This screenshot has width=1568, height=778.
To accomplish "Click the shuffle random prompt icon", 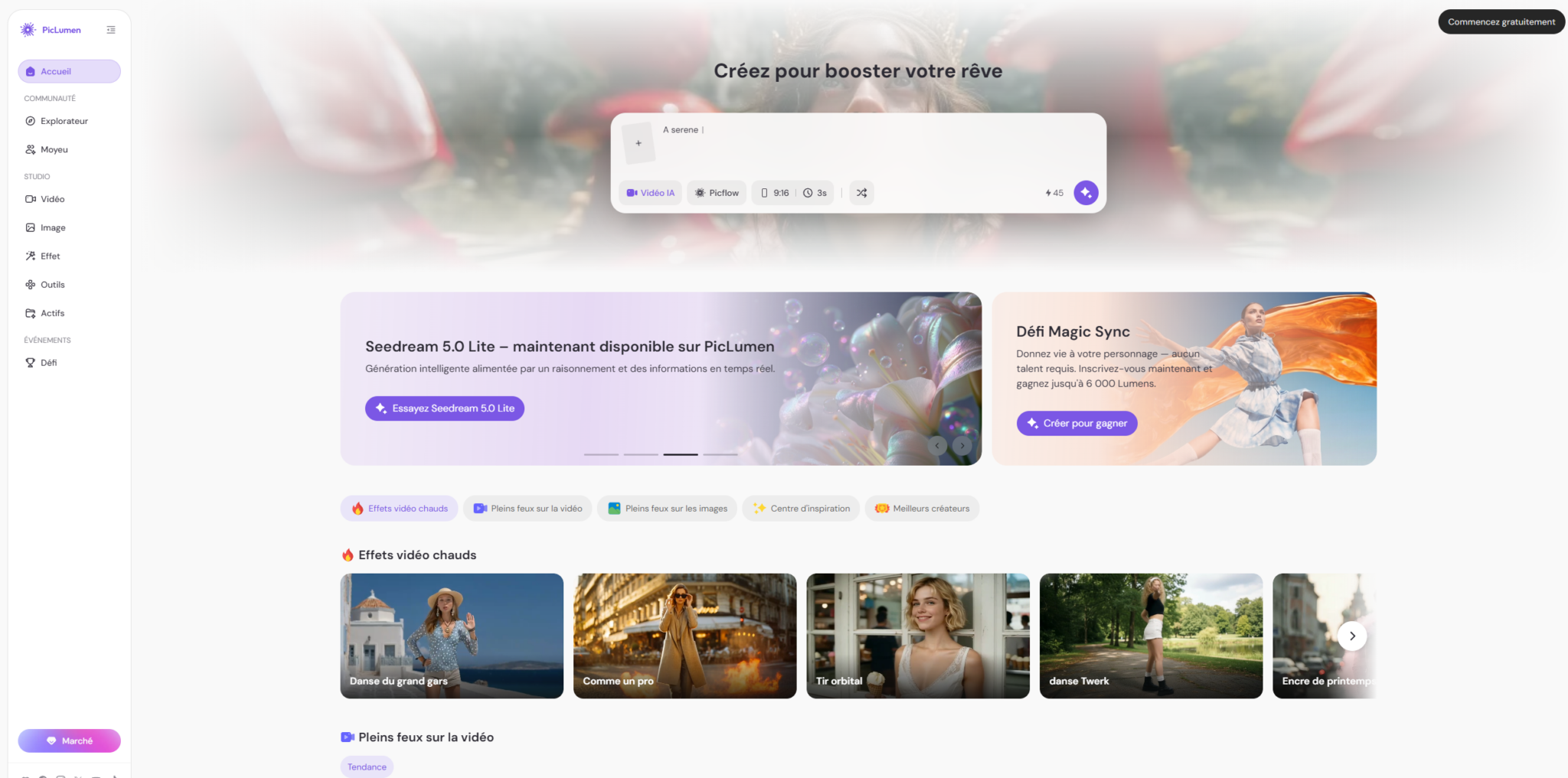I will click(x=861, y=193).
